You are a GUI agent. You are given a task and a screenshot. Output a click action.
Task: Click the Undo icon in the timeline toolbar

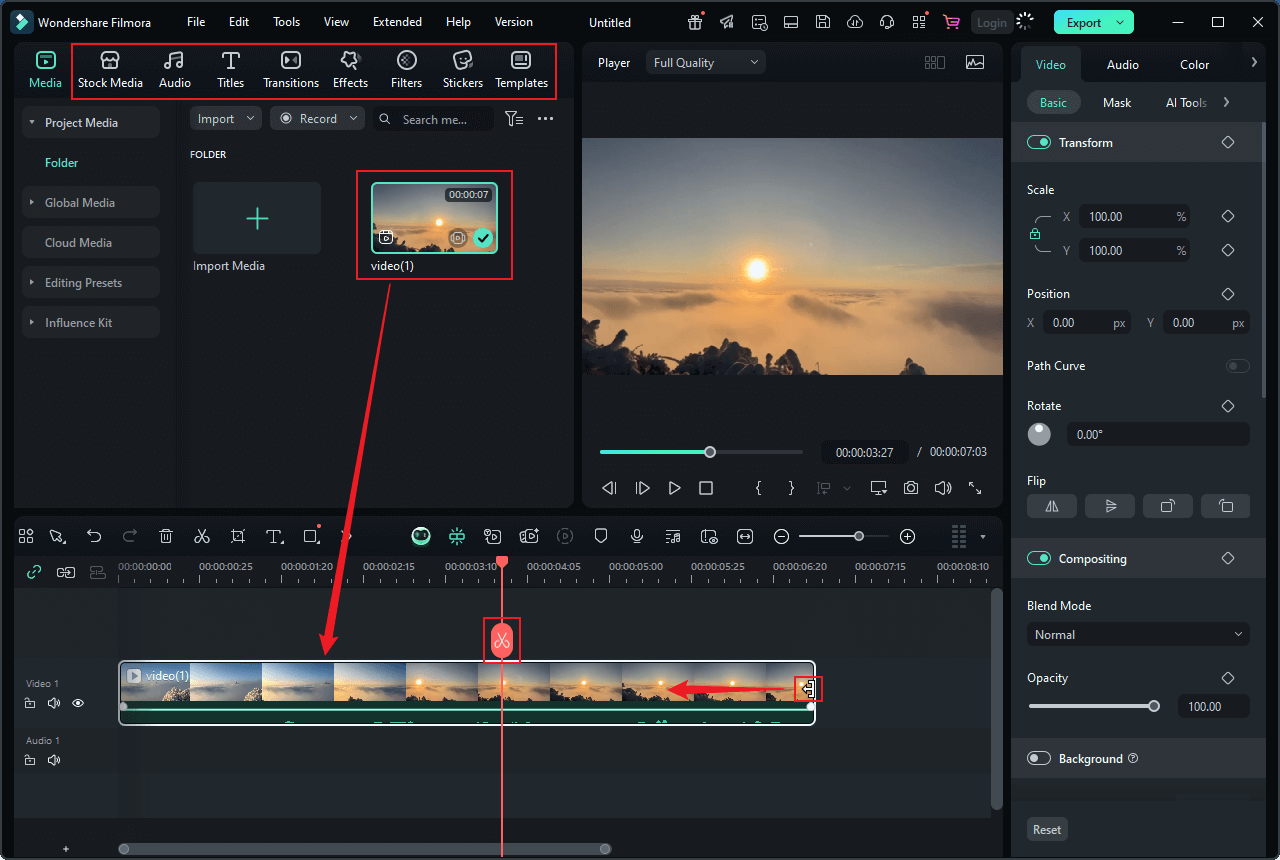tap(94, 536)
